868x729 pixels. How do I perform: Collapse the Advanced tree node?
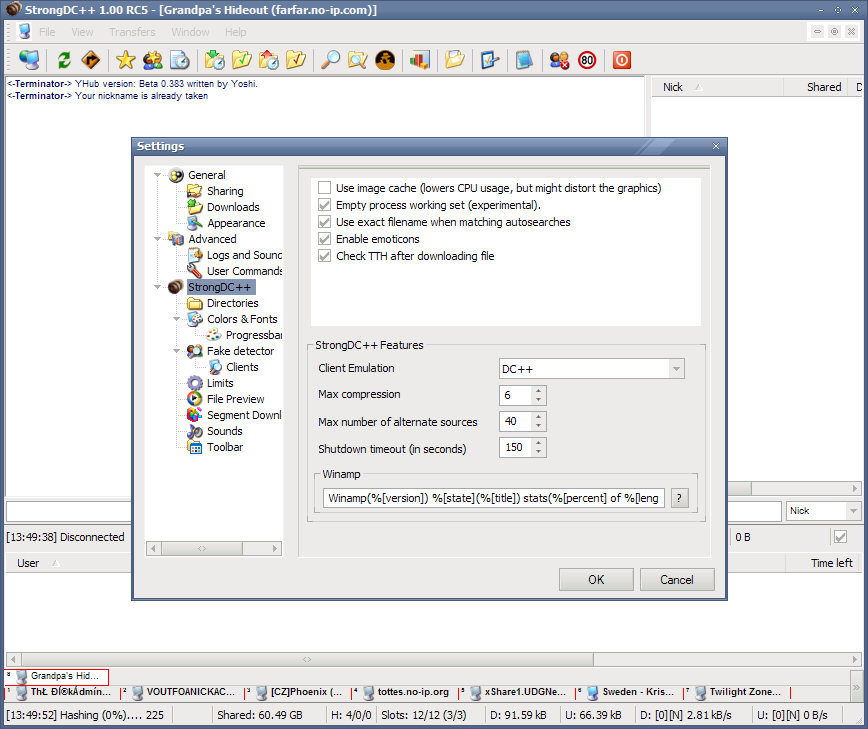[158, 239]
